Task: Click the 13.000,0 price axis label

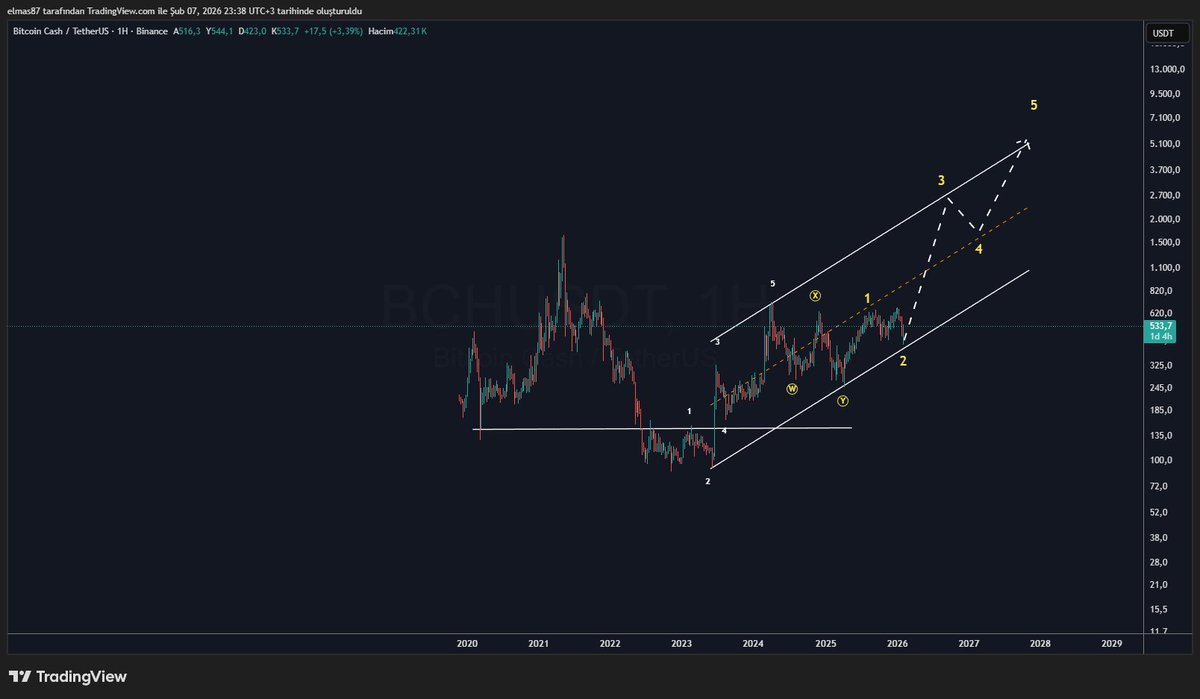Action: [1166, 69]
